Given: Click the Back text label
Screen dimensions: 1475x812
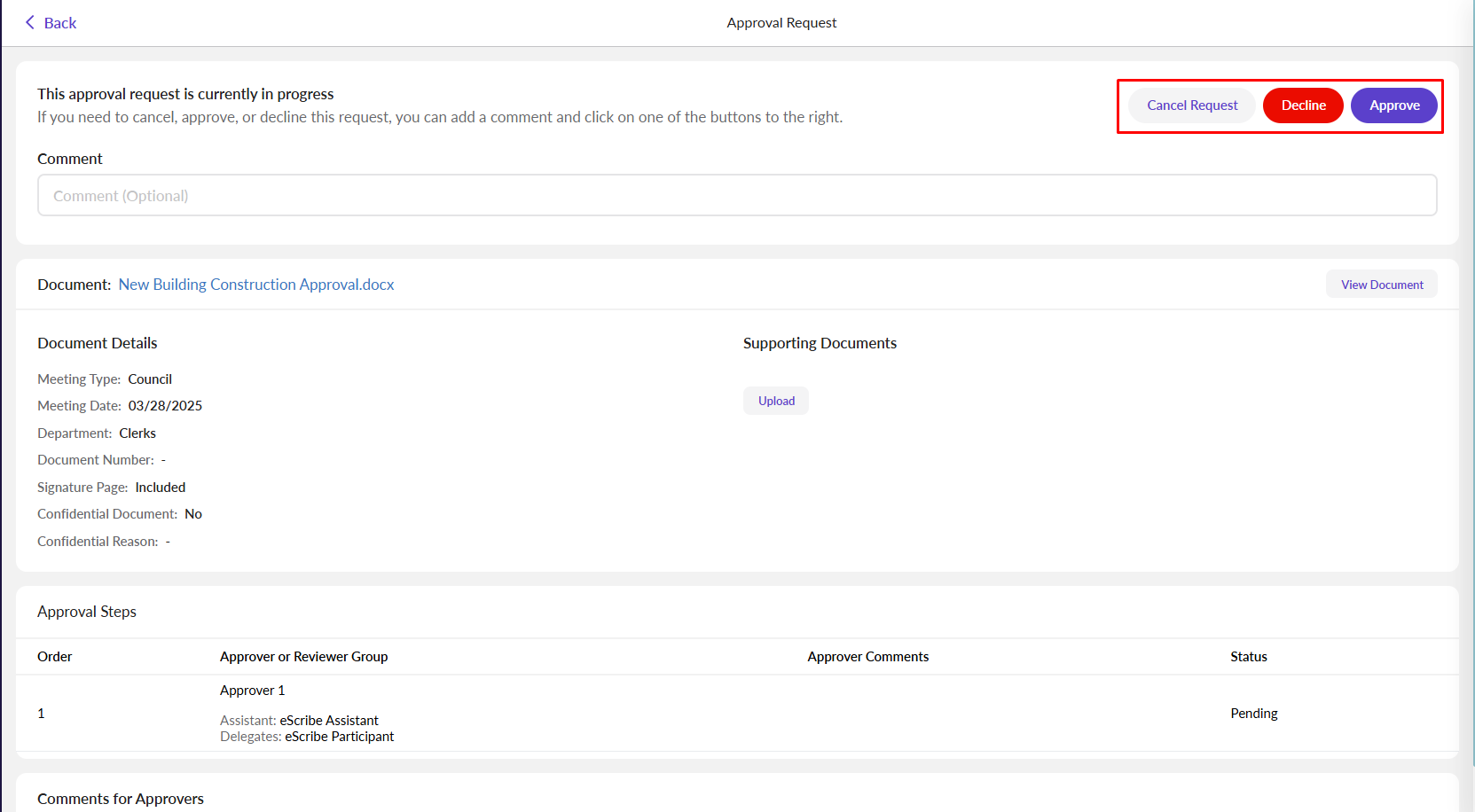Looking at the screenshot, I should point(60,23).
